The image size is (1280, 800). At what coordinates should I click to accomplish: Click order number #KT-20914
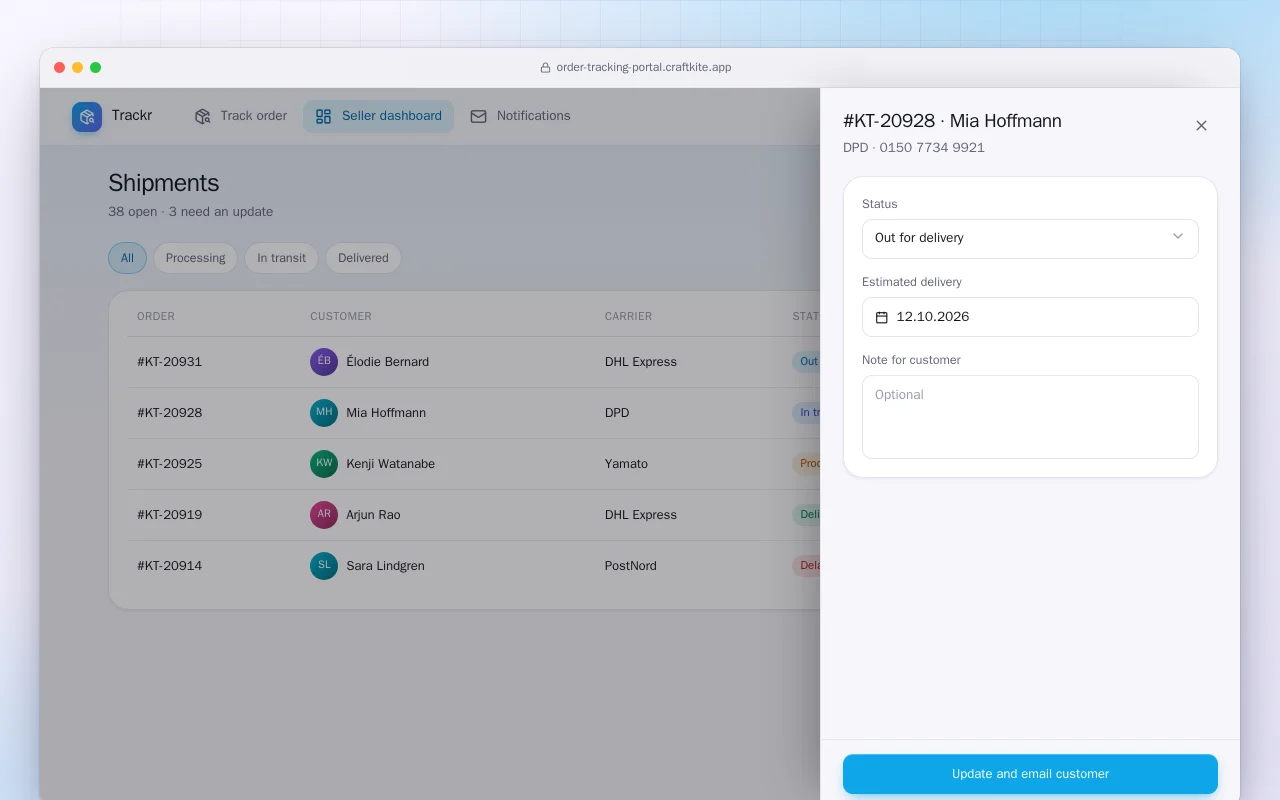pyautogui.click(x=169, y=566)
